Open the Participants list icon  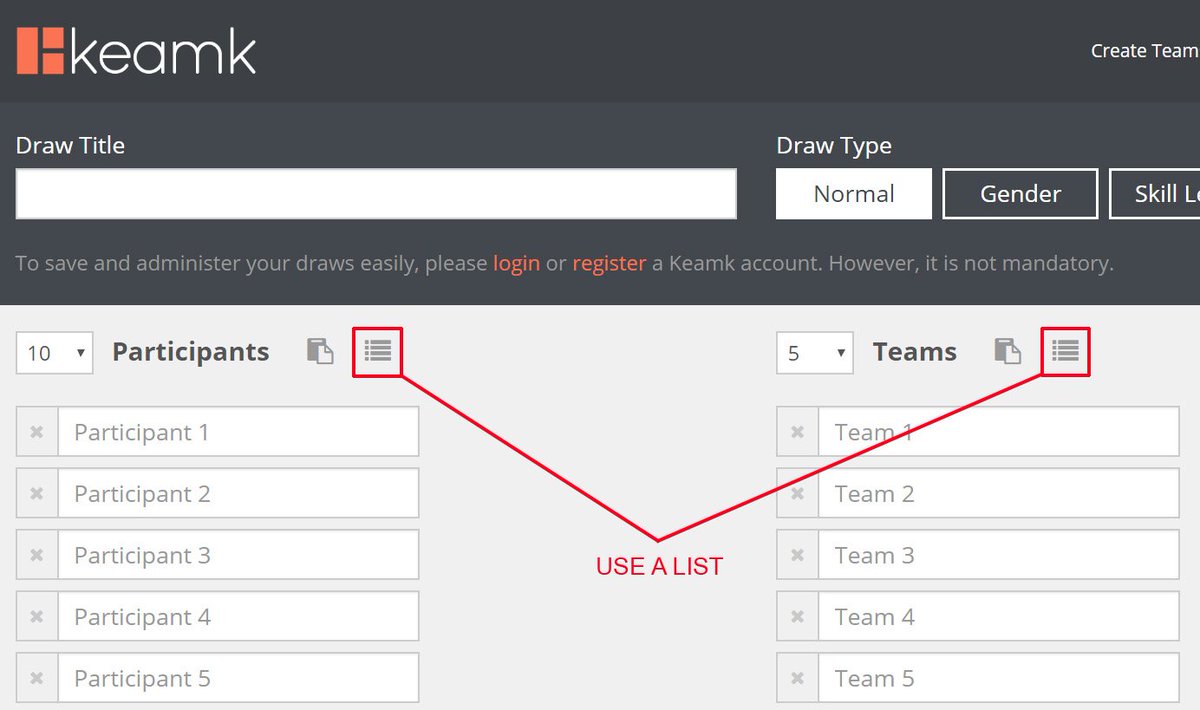point(378,351)
